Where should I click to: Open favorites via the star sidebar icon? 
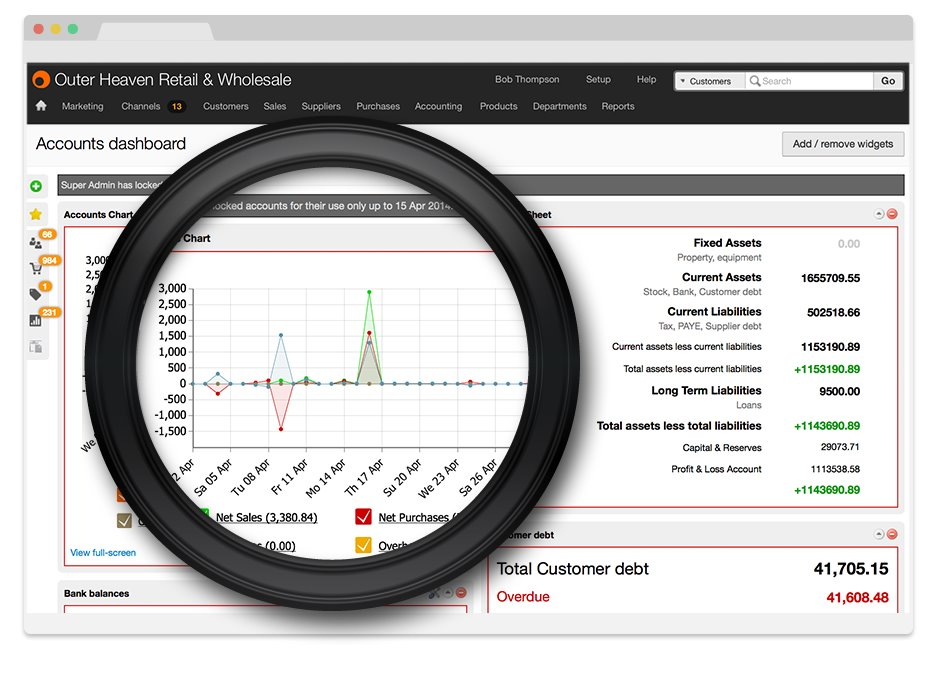36,214
